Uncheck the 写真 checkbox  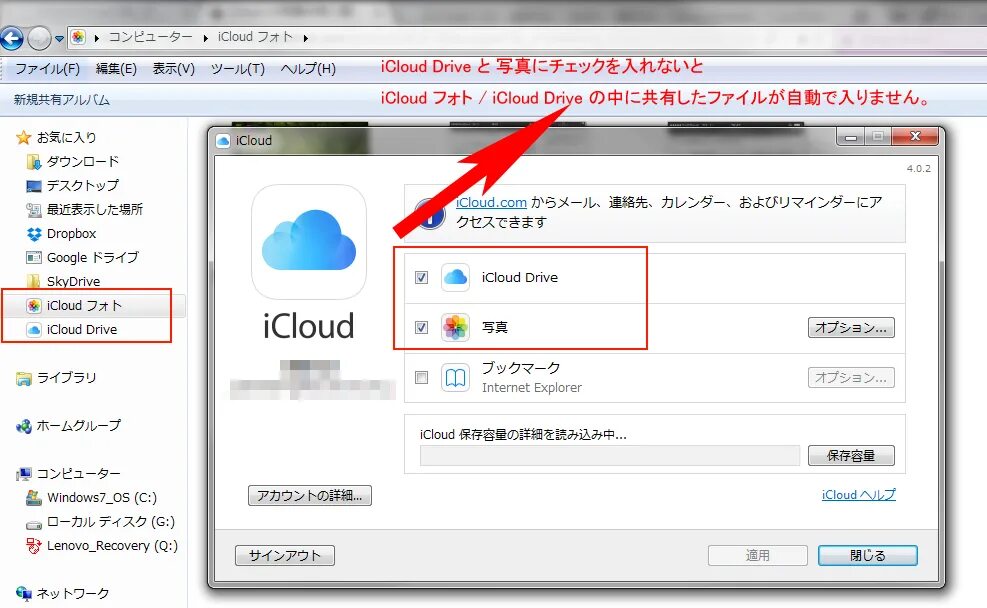pos(422,327)
